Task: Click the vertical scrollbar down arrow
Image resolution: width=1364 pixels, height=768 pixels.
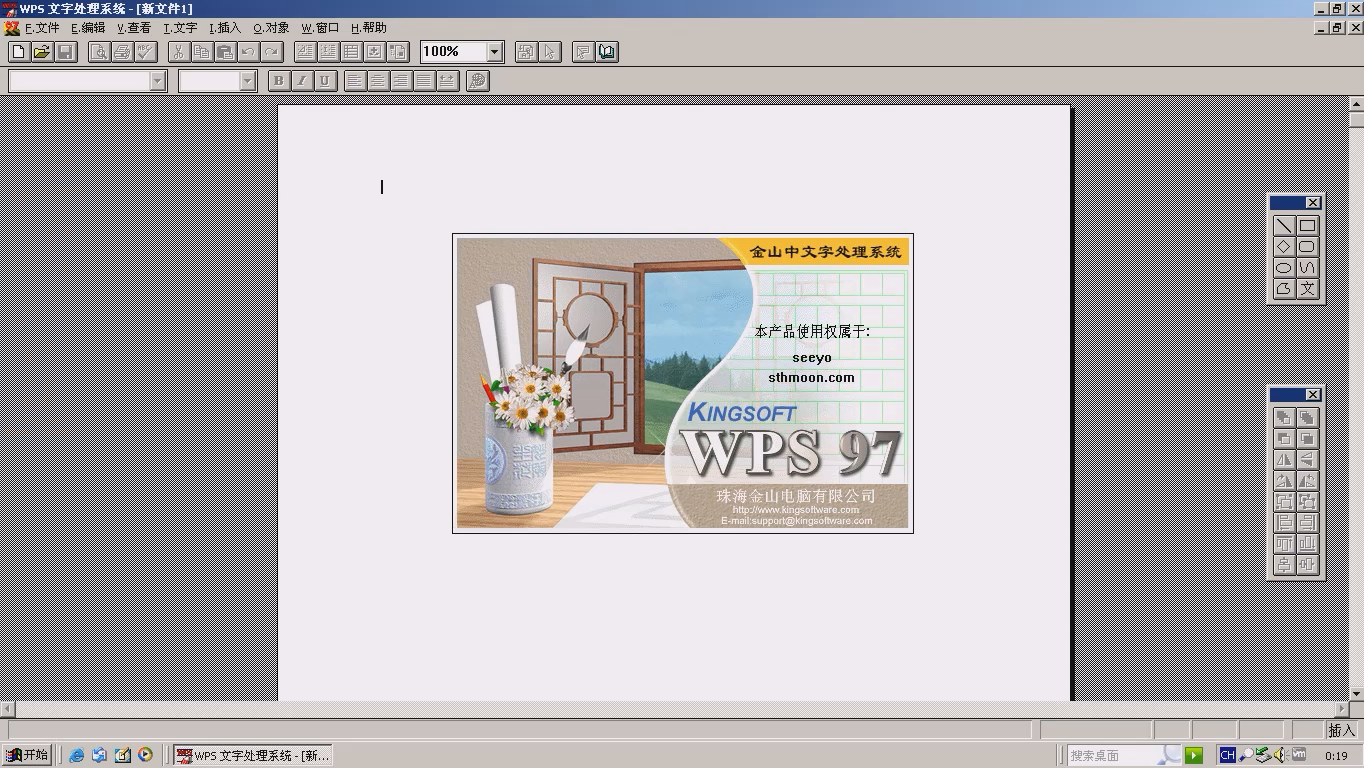Action: click(1357, 694)
